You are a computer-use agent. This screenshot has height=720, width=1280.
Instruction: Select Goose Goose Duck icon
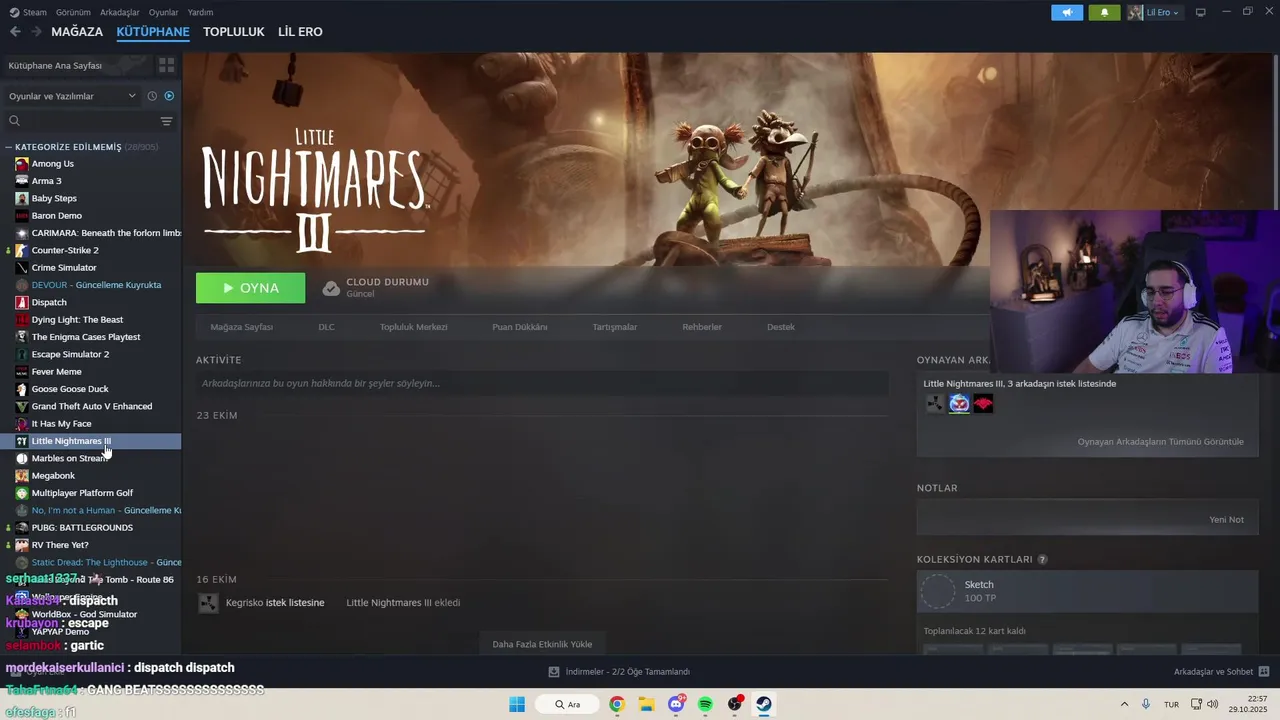click(x=22, y=389)
